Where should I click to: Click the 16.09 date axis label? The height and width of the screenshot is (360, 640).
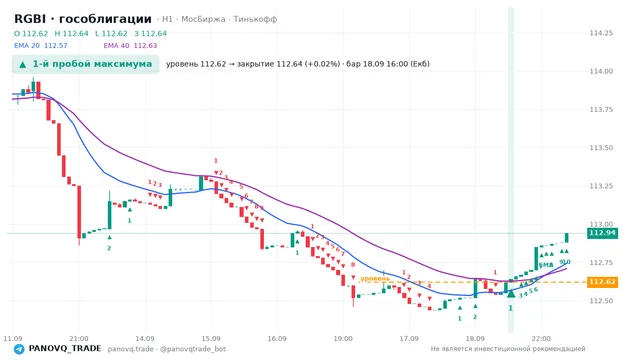277,339
